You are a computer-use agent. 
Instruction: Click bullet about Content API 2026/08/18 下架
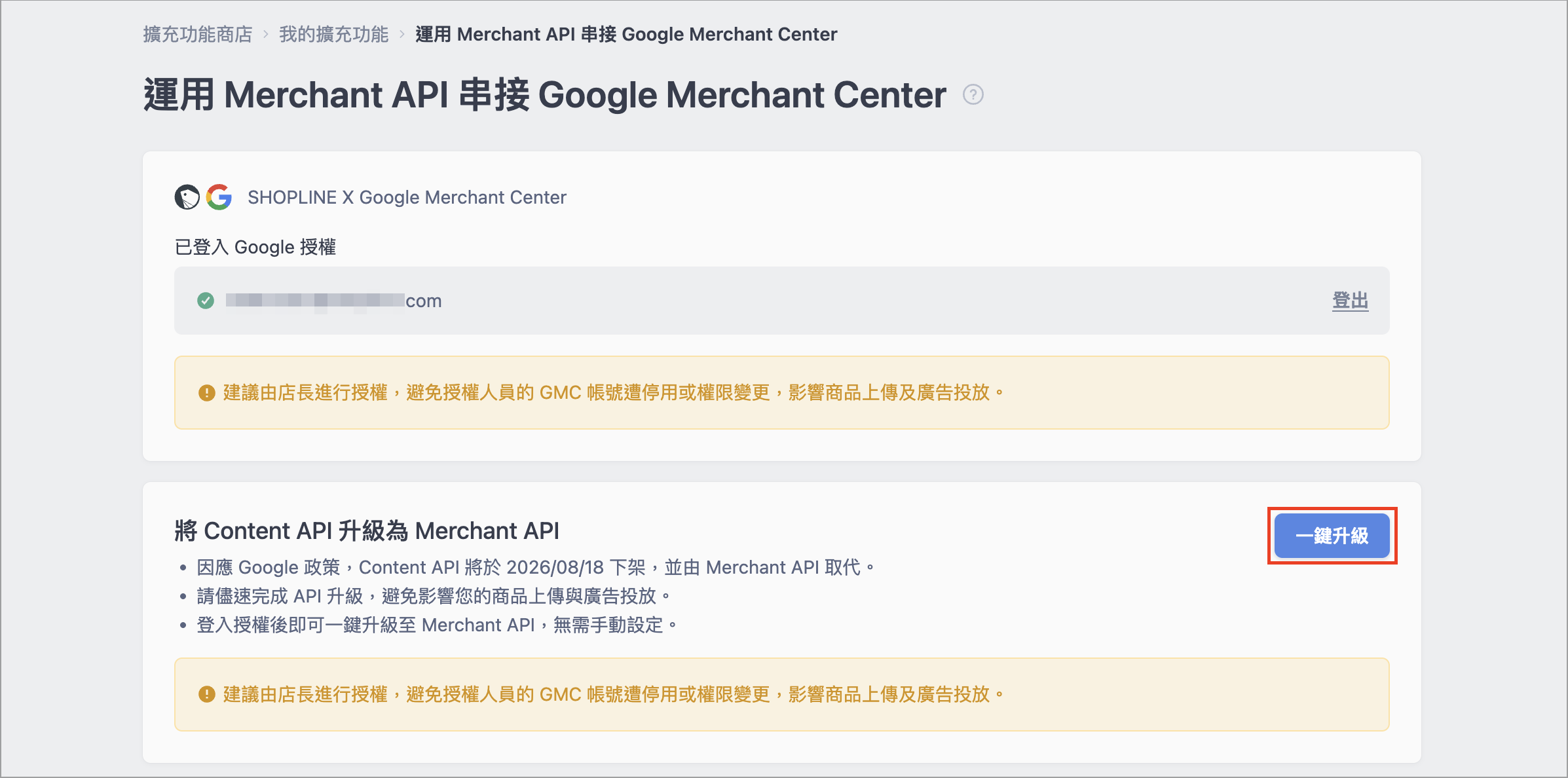(535, 567)
